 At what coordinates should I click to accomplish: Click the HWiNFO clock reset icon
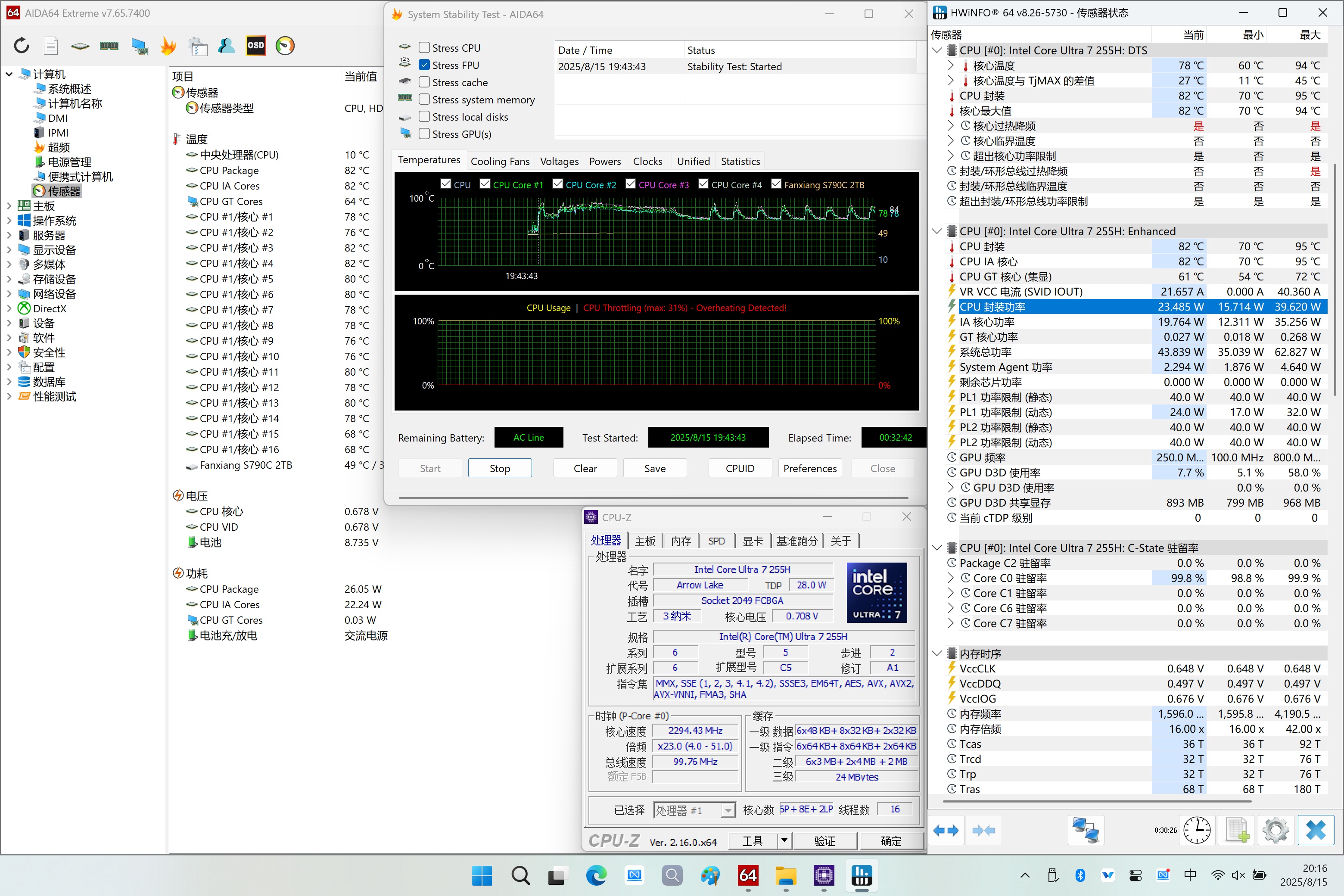click(x=1197, y=830)
